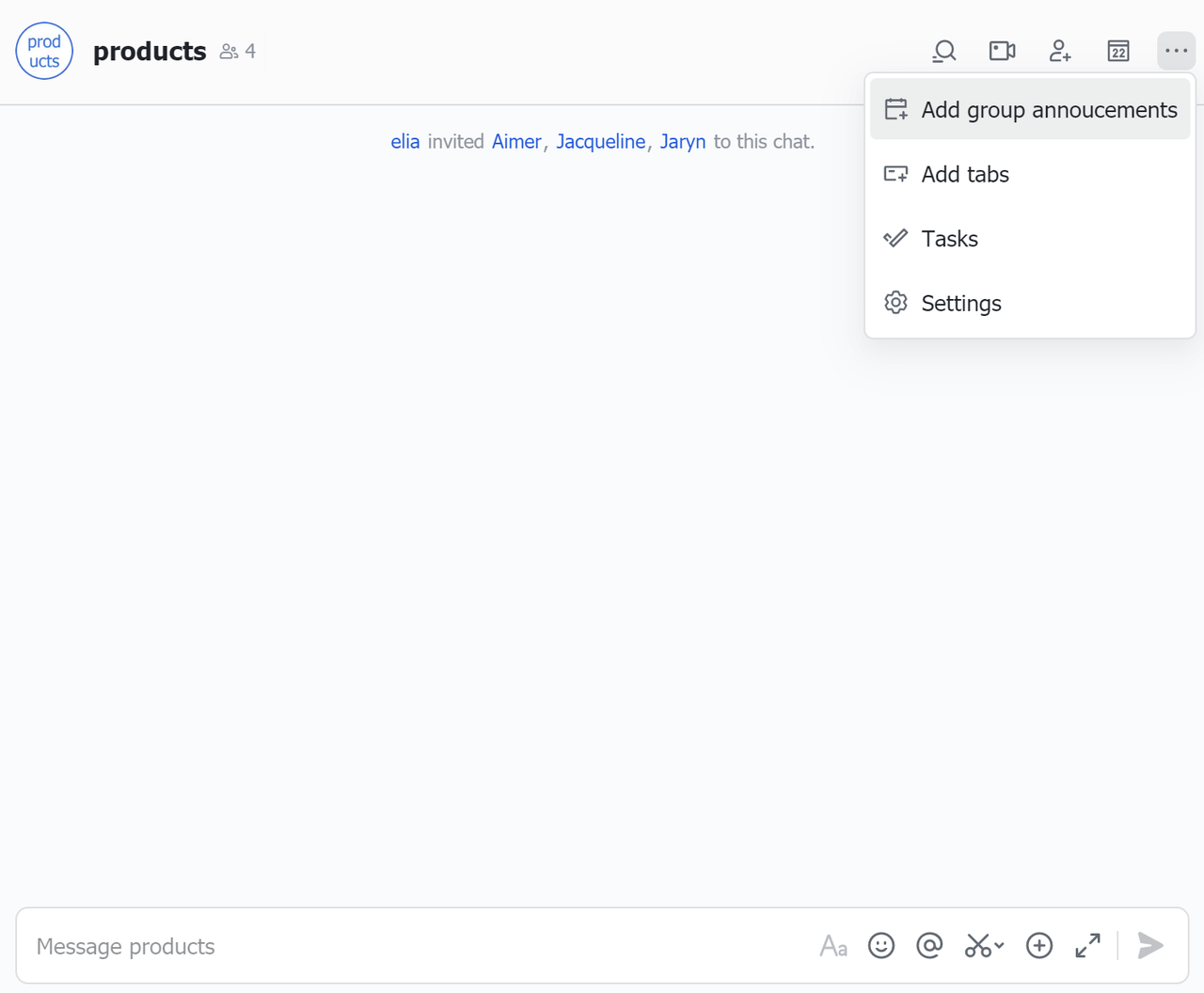Click the Jacqueline name link
Screen dimensions: 1204x993
(x=600, y=142)
